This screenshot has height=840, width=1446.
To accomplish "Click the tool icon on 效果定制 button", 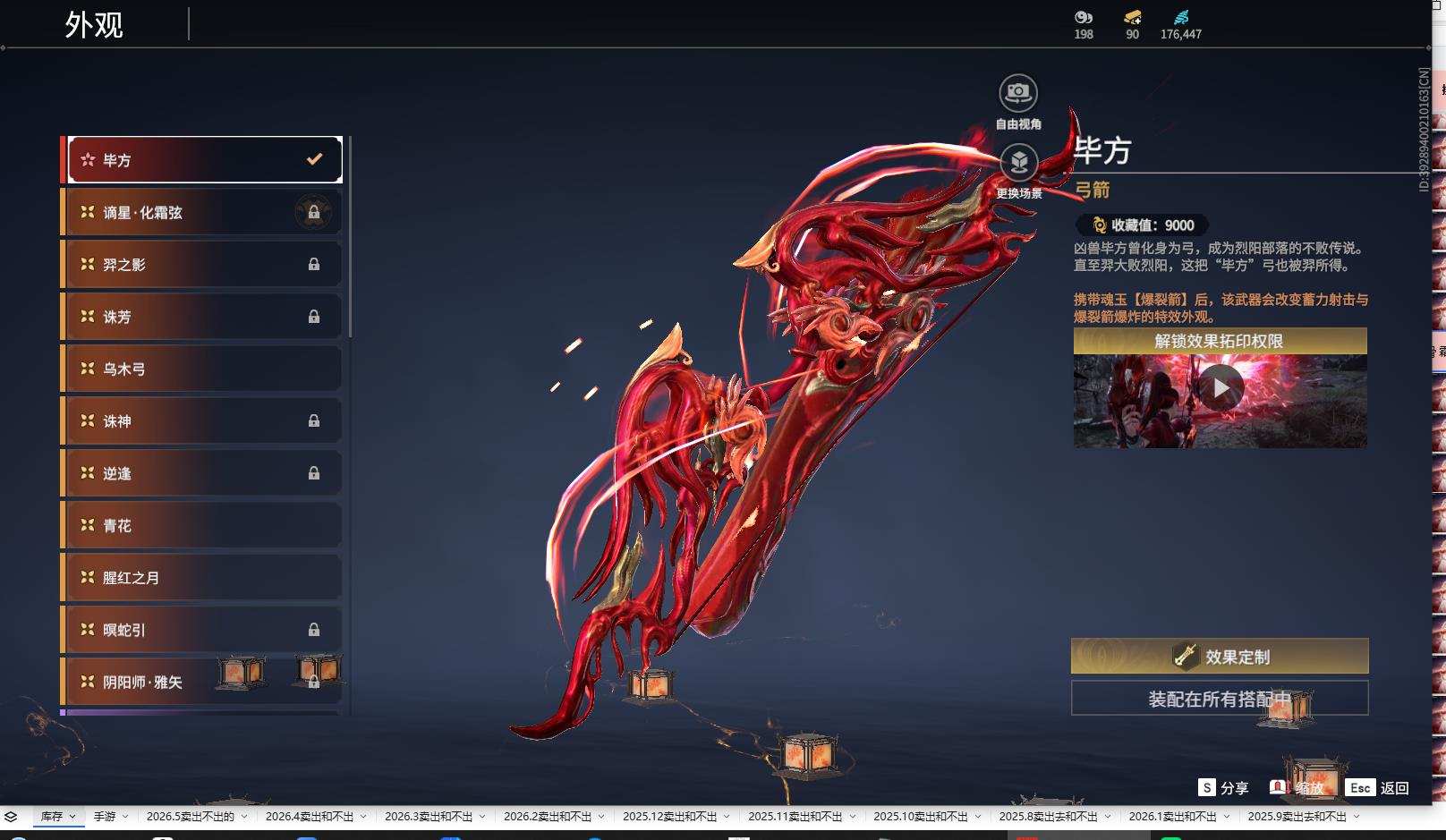I will pos(1186,656).
